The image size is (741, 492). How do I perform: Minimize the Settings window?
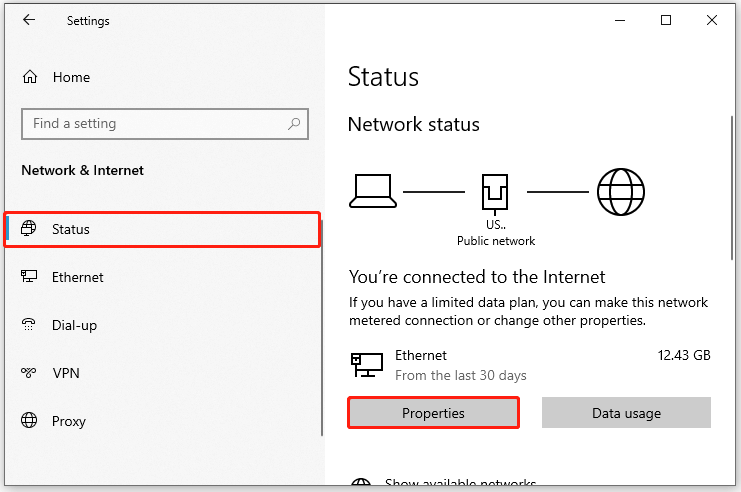[x=620, y=20]
